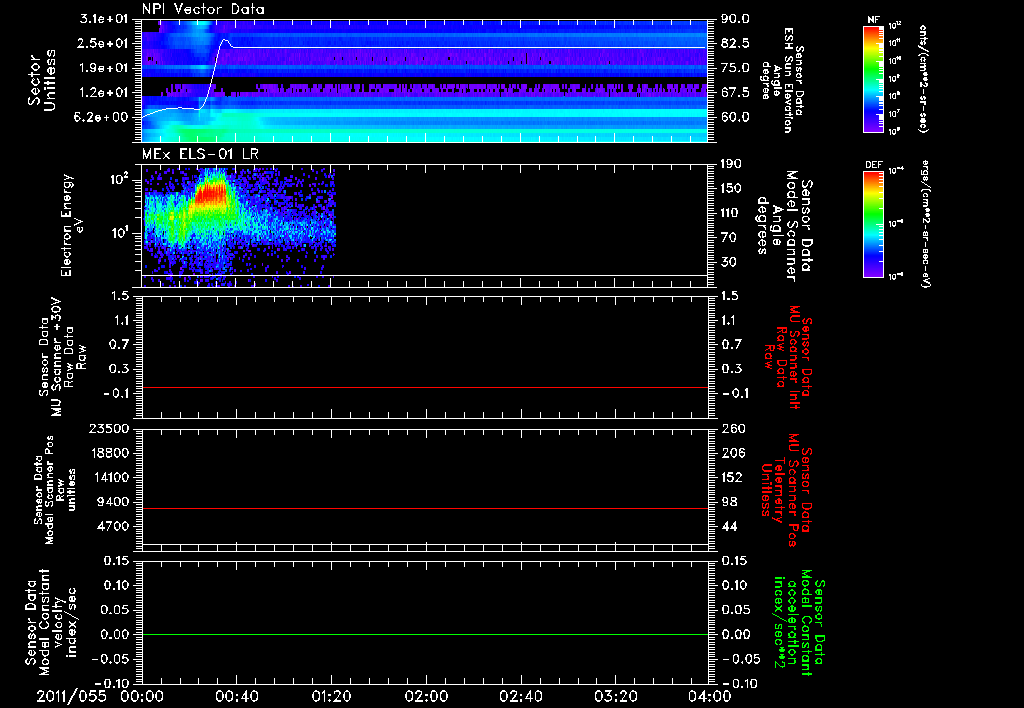Click the "98" telemetry tick value
The height and width of the screenshot is (708, 1024).
click(728, 502)
